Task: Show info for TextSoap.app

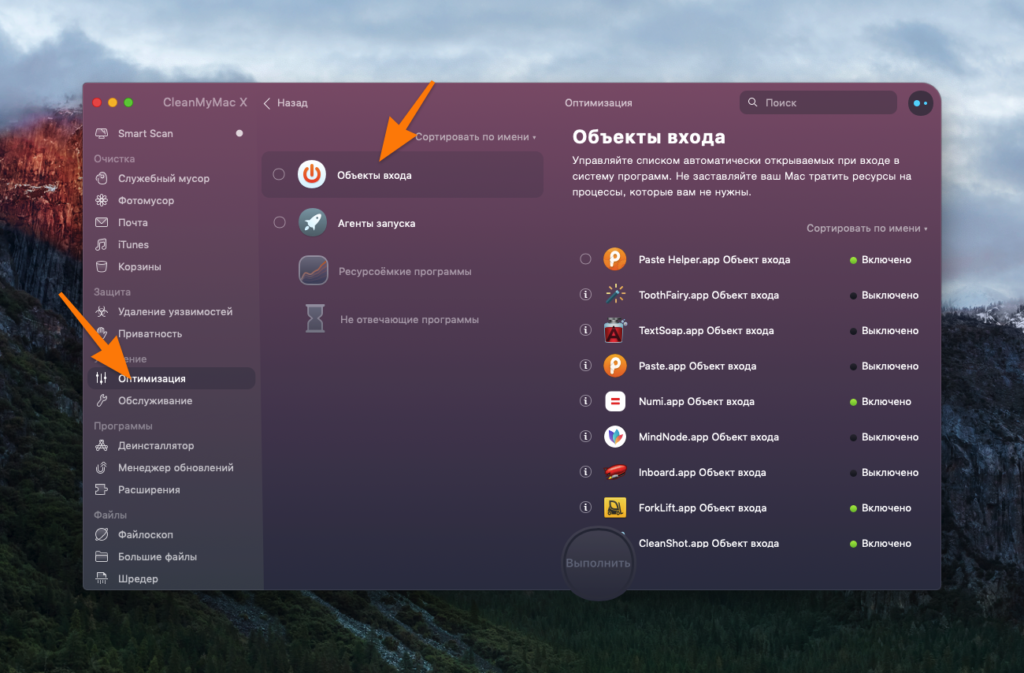Action: pyautogui.click(x=585, y=330)
